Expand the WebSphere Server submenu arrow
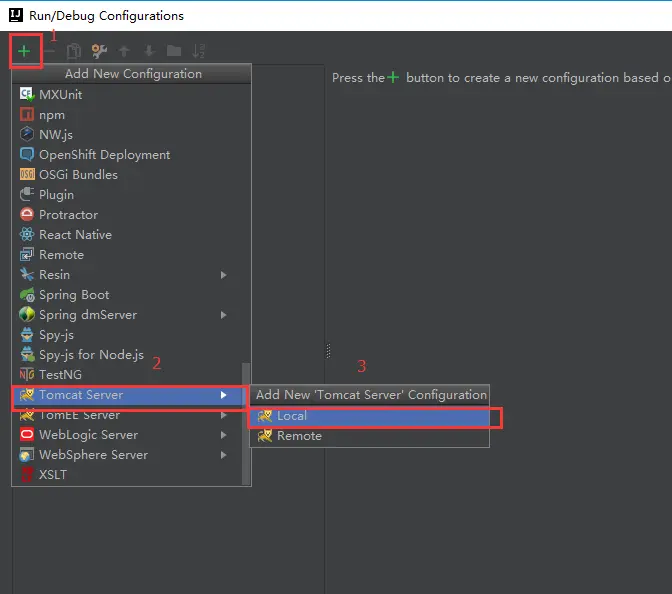The height and width of the screenshot is (594, 672). [223, 455]
